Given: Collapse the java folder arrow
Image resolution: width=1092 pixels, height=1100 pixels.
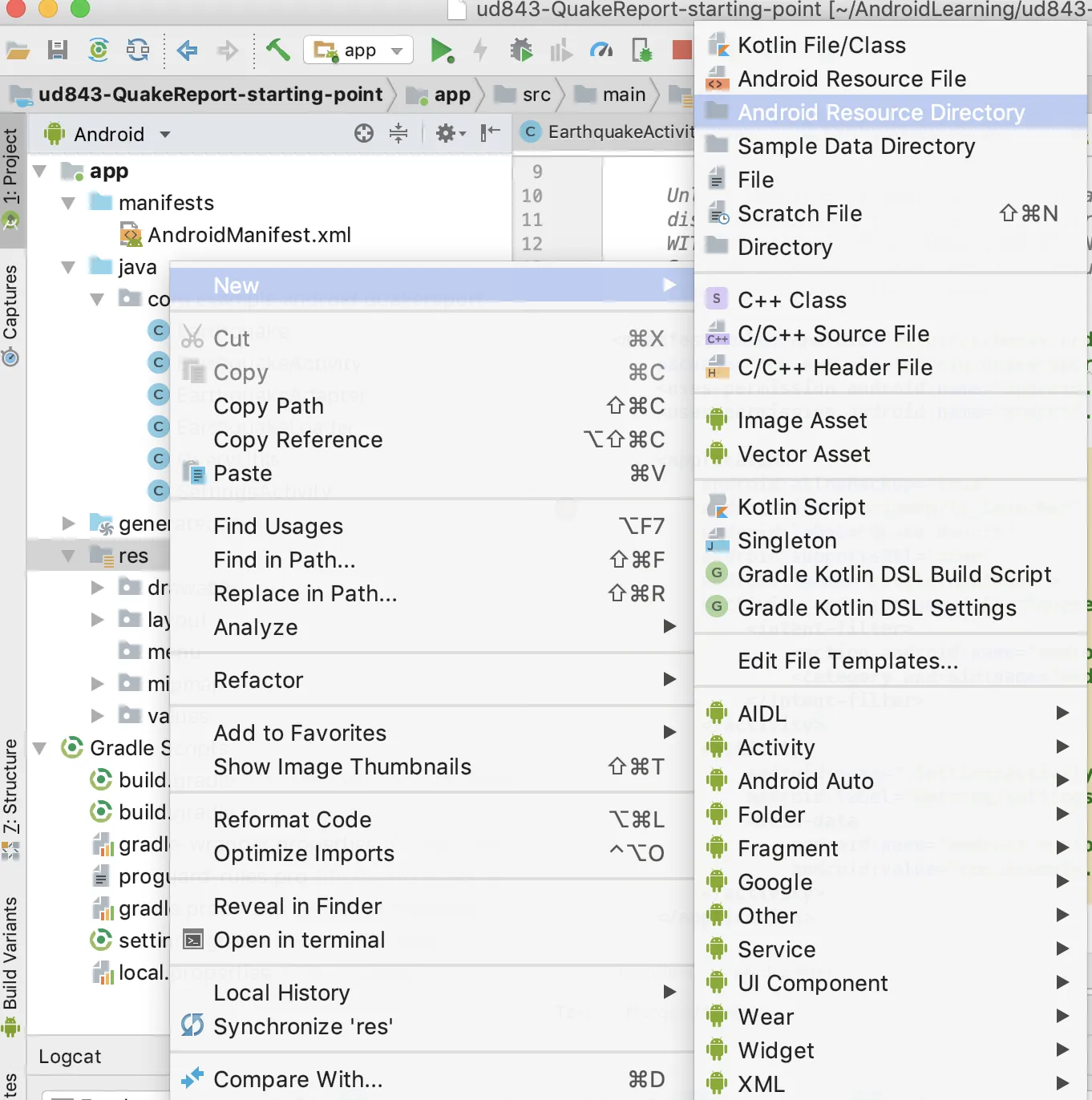Looking at the screenshot, I should [68, 267].
